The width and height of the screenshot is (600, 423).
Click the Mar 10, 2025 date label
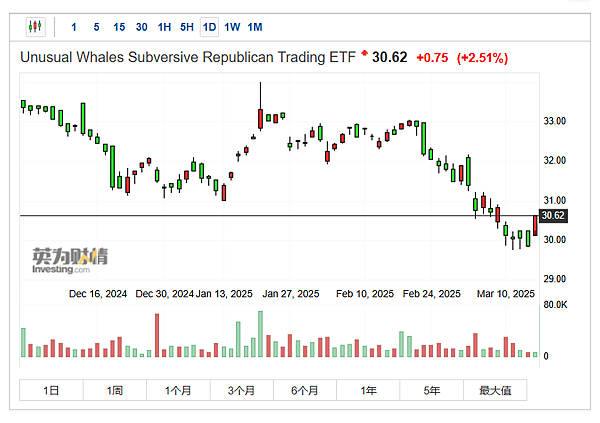[x=505, y=294]
